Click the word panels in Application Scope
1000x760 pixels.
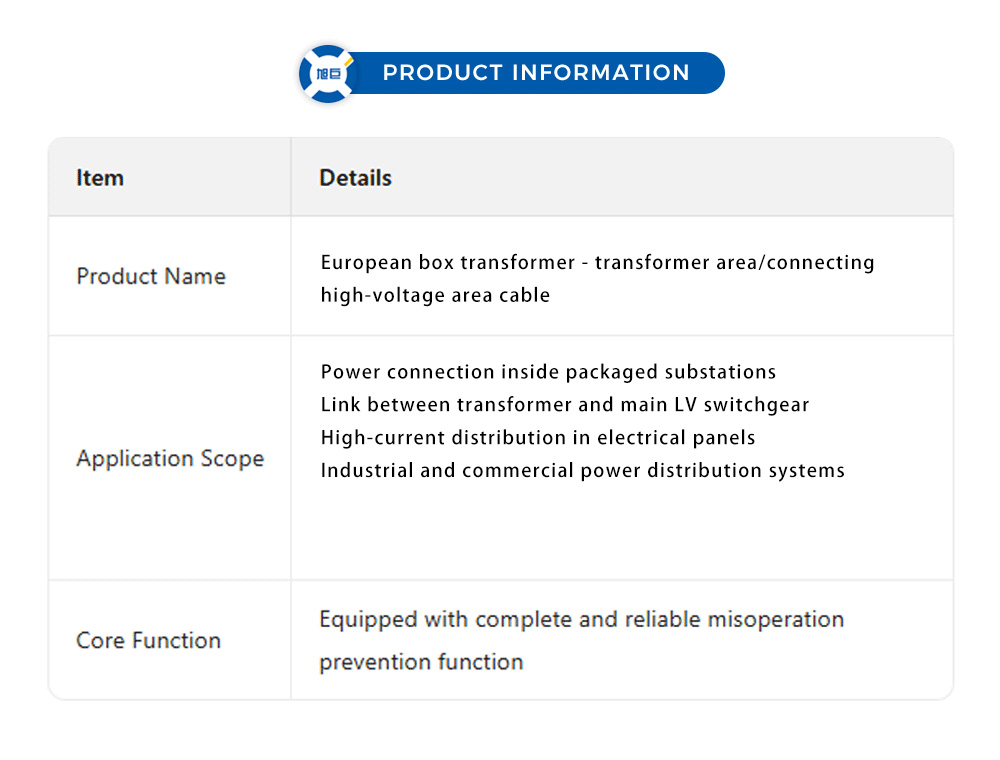pyautogui.click(x=724, y=438)
